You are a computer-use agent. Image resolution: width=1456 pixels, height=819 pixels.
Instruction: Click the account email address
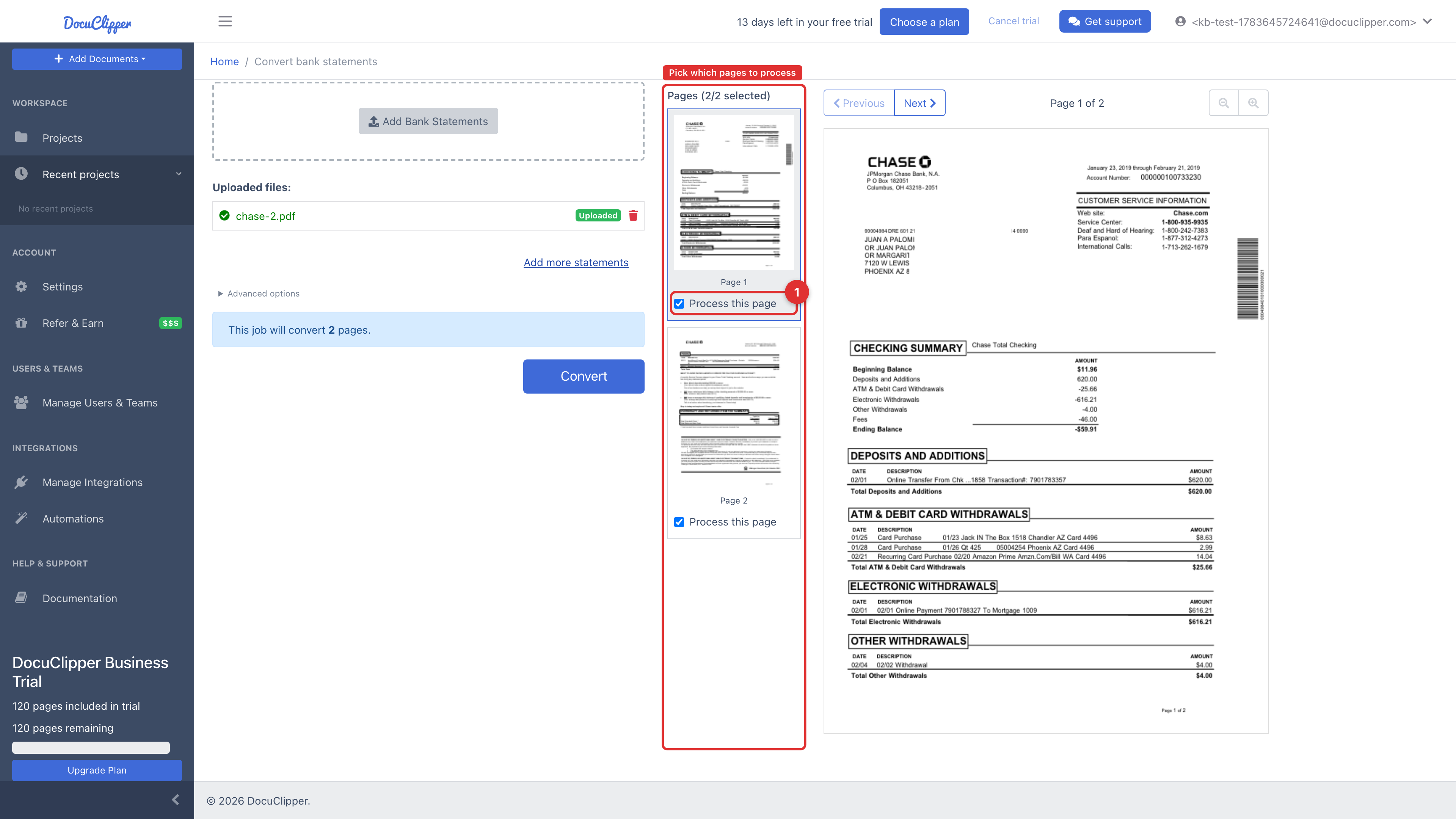pos(1304,22)
